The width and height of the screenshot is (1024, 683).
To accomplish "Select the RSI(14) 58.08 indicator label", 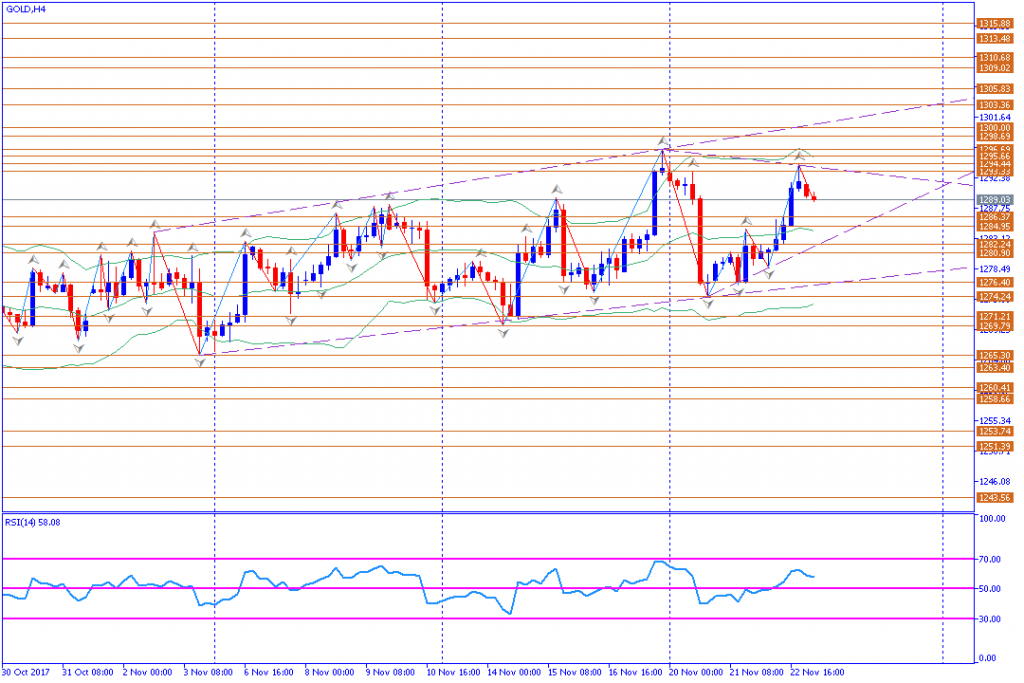I will click(33, 522).
